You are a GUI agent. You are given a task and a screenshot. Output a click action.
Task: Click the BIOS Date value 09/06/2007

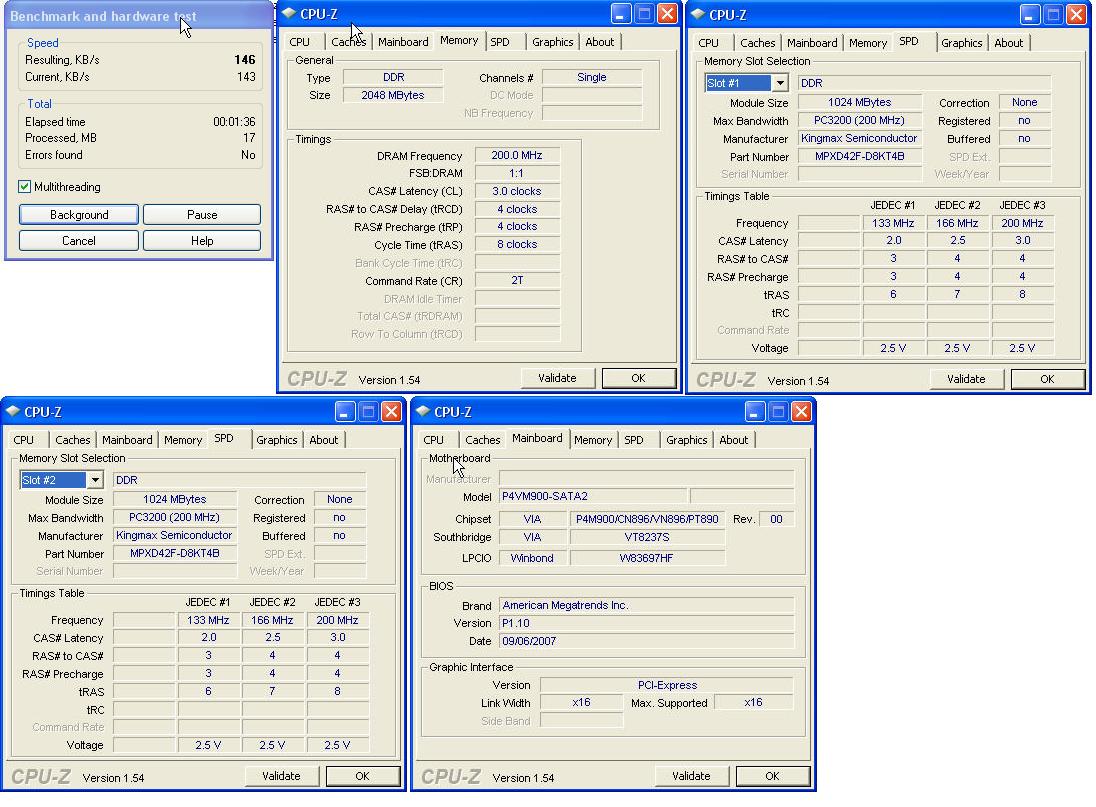coord(647,641)
